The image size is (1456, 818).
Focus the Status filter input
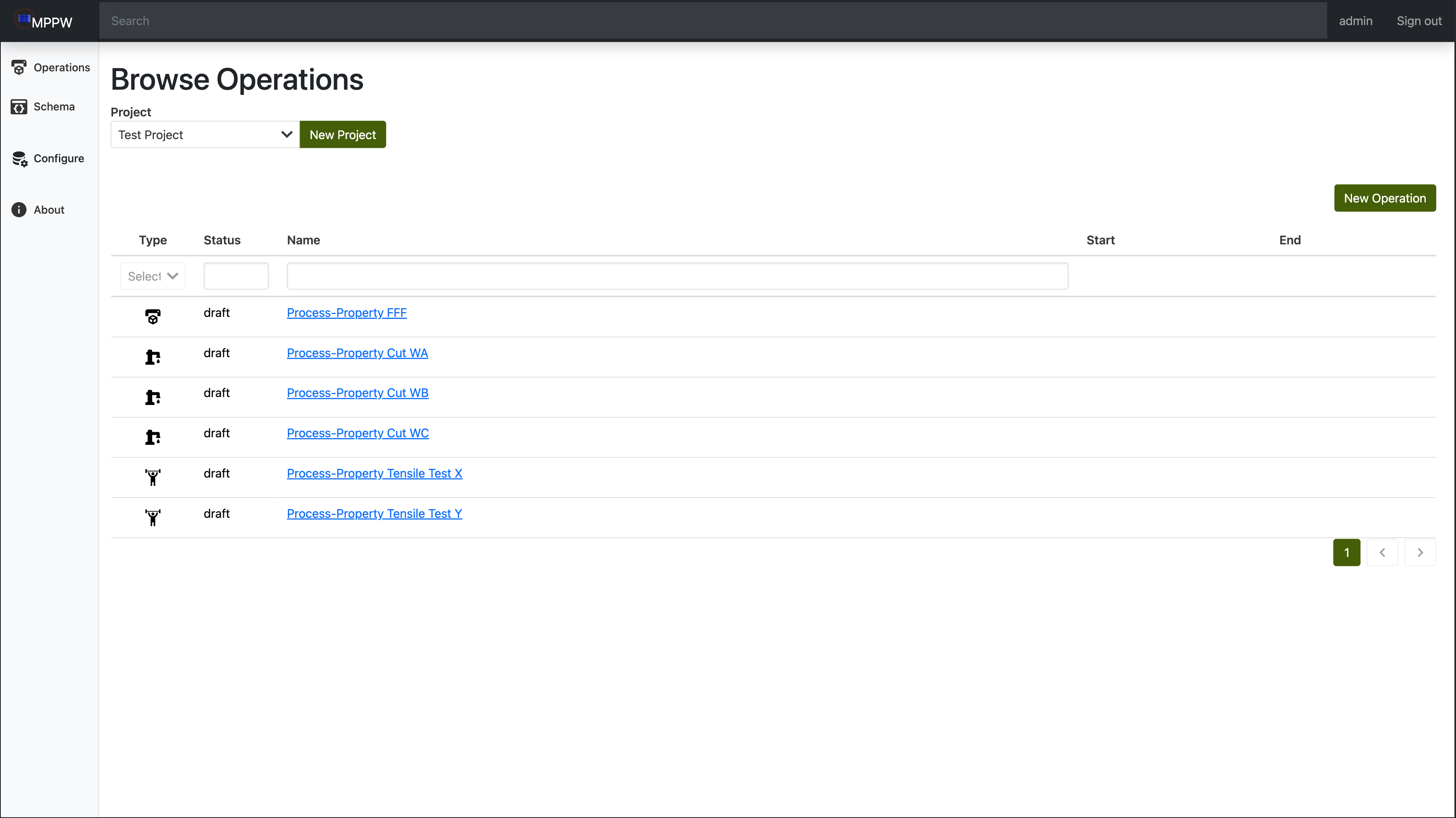[x=236, y=276]
